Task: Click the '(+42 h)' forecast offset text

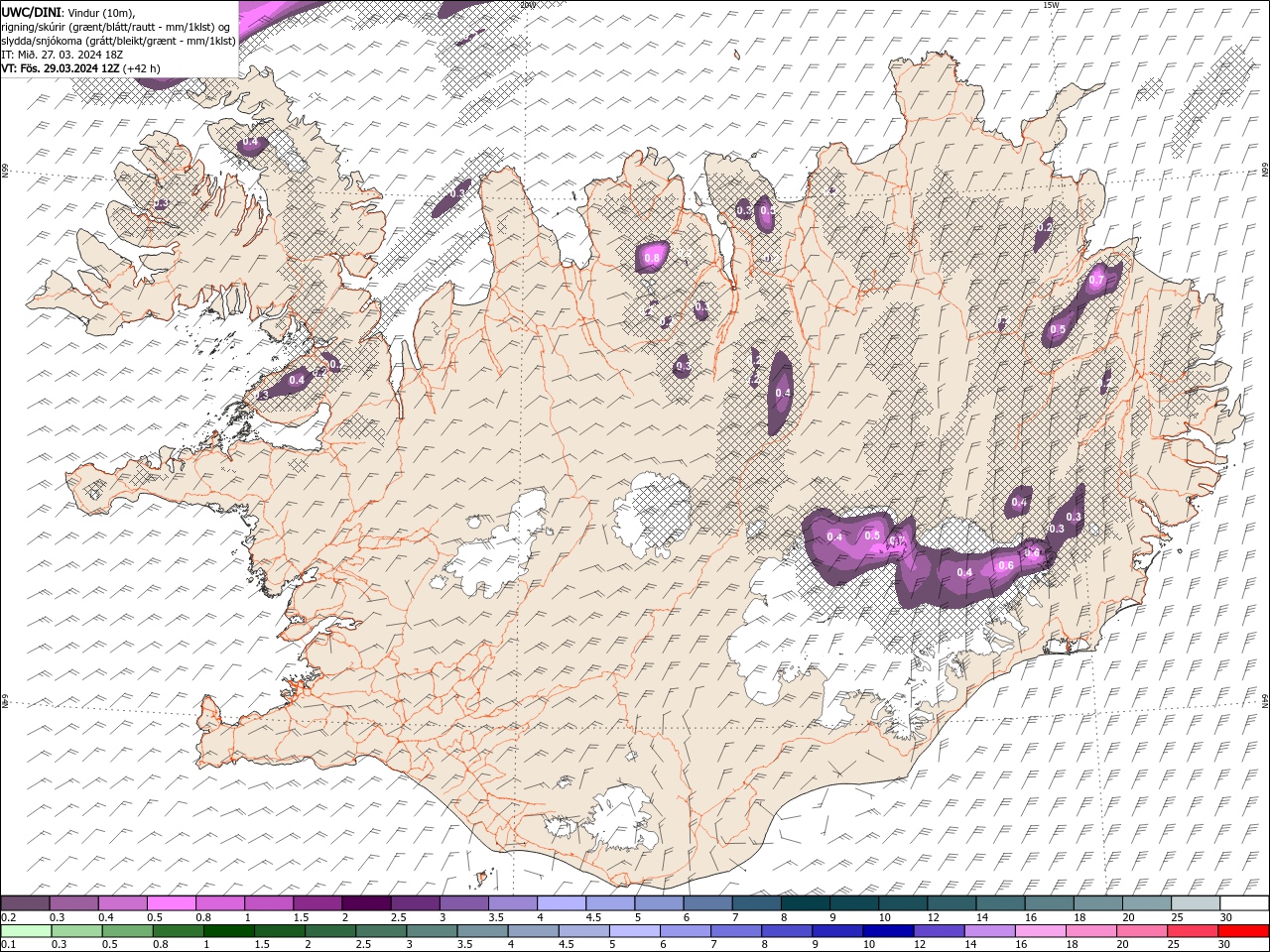Action: coord(142,68)
